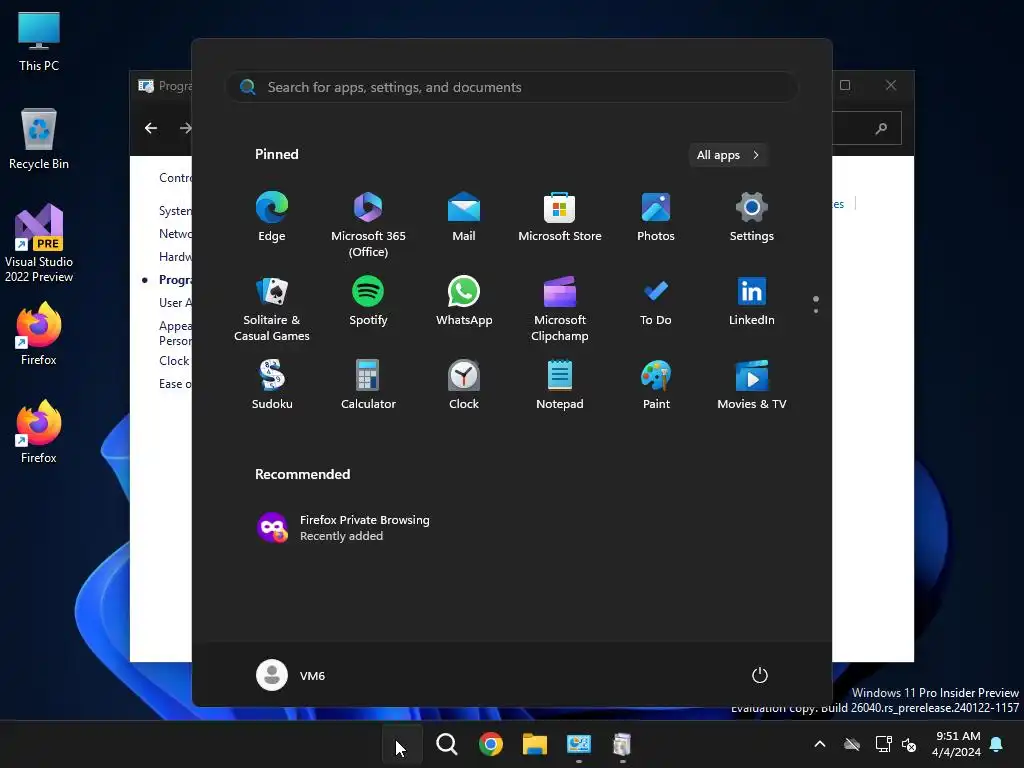Open Firefox Private Browsing recommendation

(344, 528)
